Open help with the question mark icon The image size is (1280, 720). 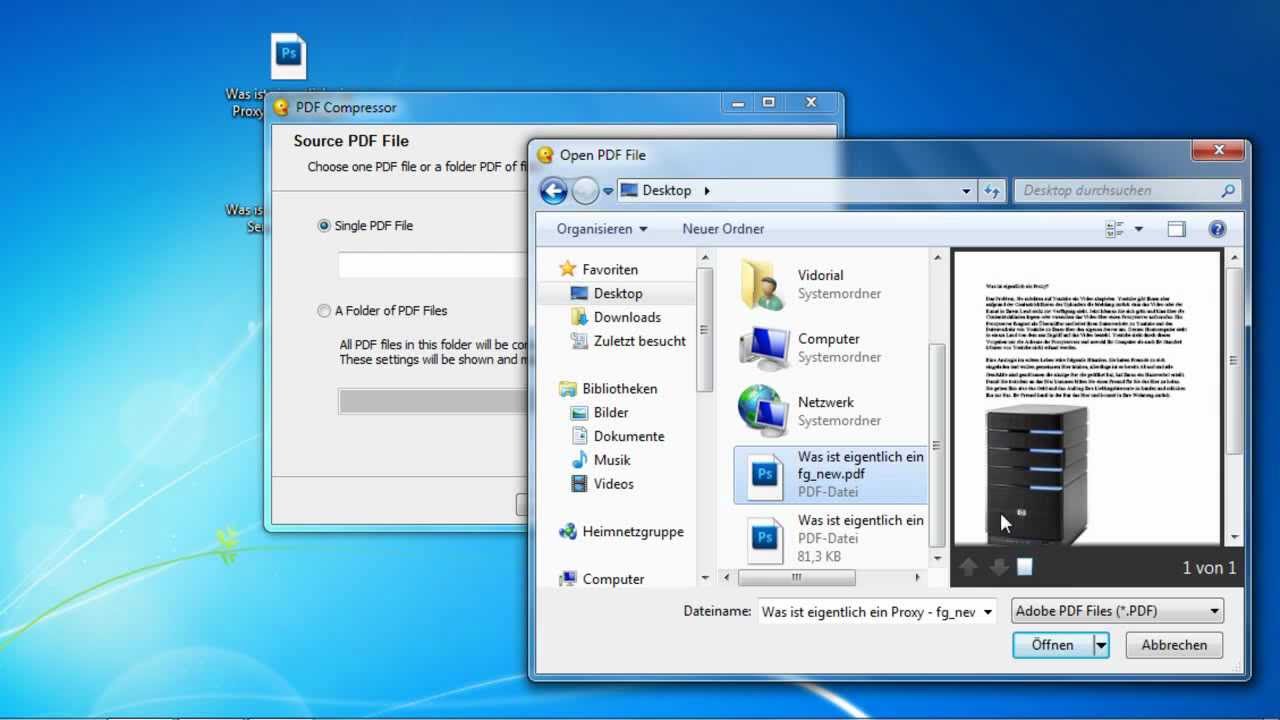click(x=1217, y=229)
